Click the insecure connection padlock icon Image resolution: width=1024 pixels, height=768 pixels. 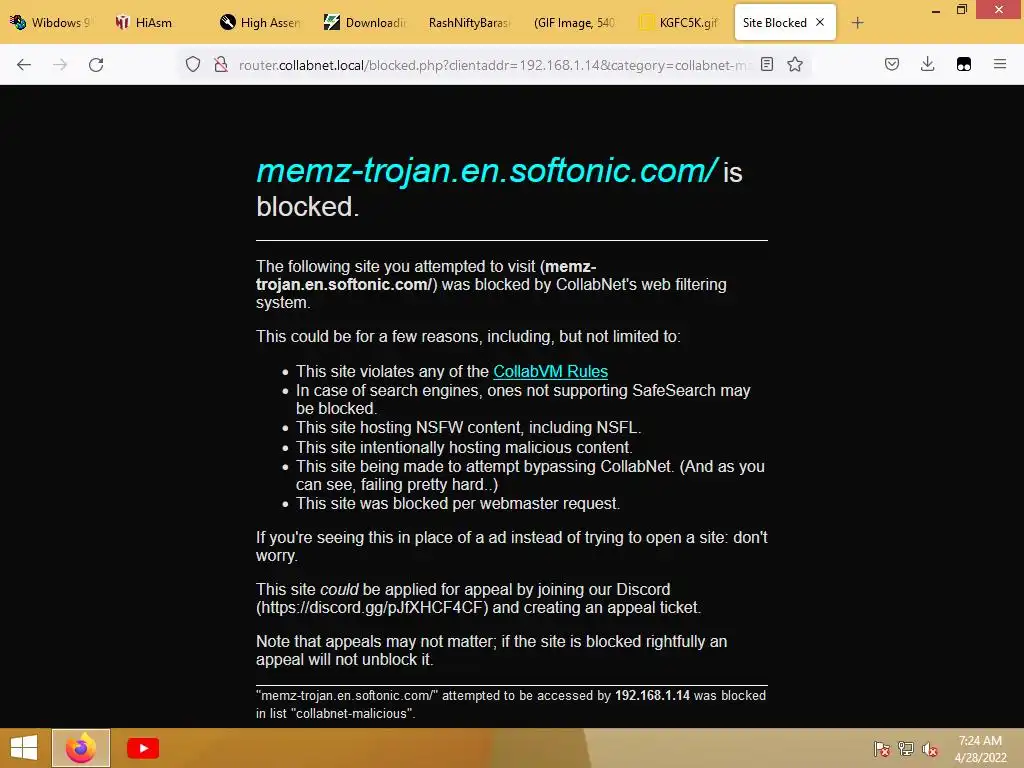[x=221, y=64]
